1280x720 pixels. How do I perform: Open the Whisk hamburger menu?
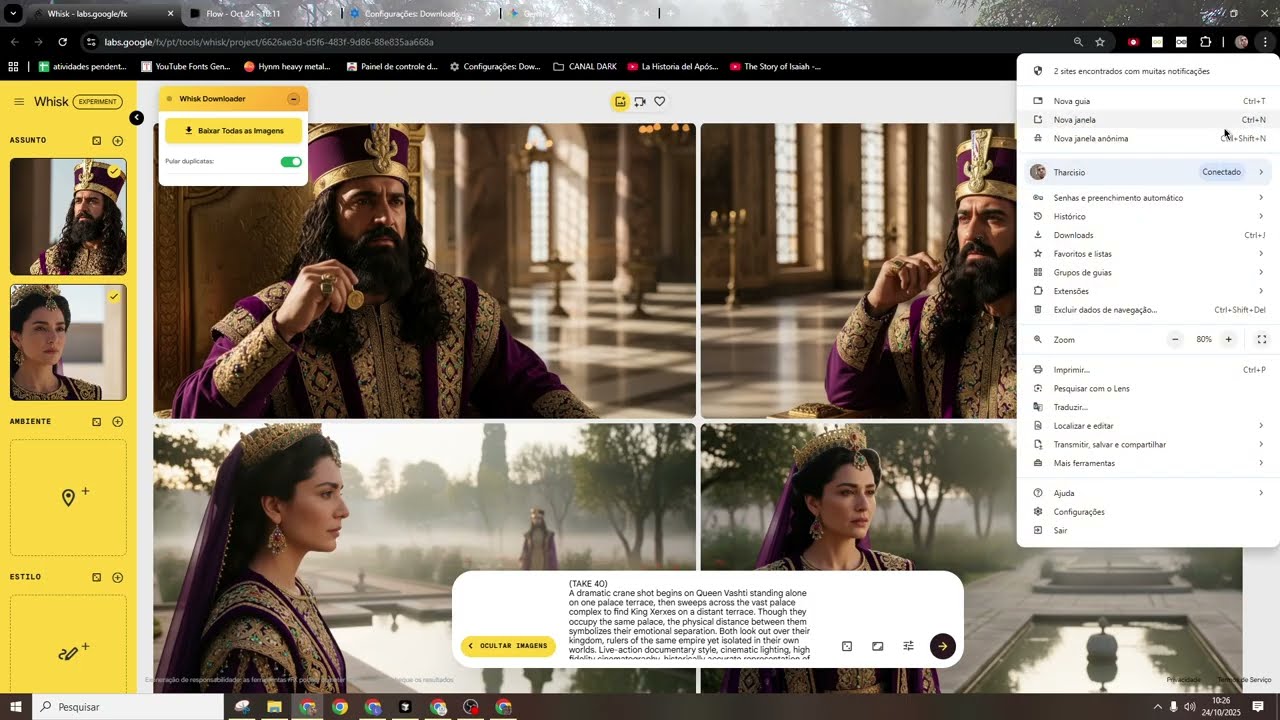click(19, 102)
